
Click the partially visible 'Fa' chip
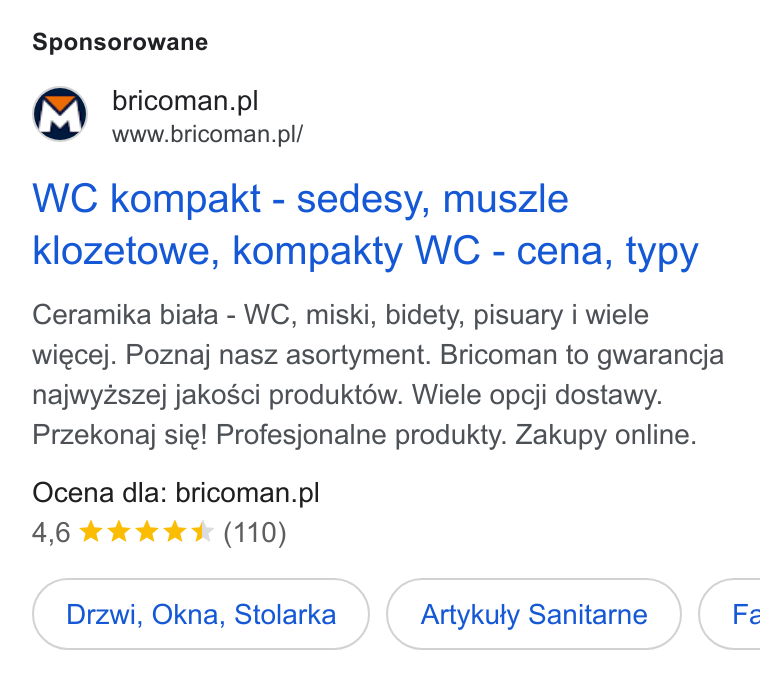[729, 614]
